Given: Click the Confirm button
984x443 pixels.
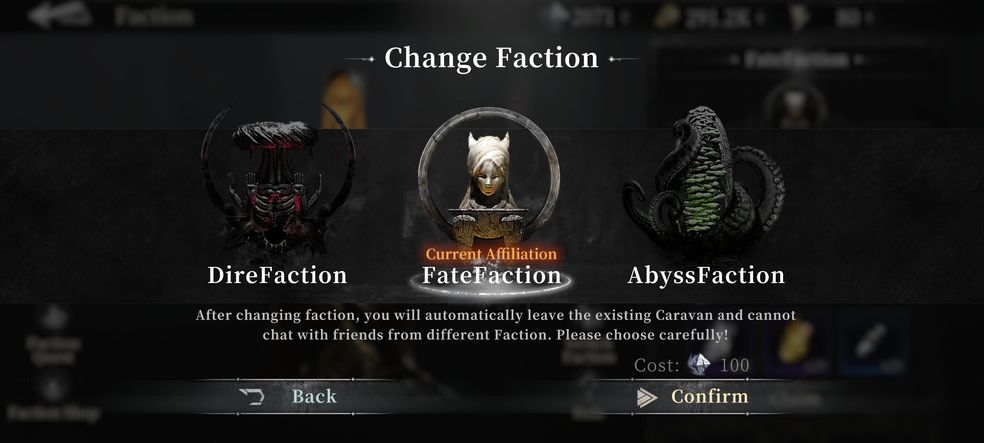Looking at the screenshot, I should pyautogui.click(x=692, y=397).
